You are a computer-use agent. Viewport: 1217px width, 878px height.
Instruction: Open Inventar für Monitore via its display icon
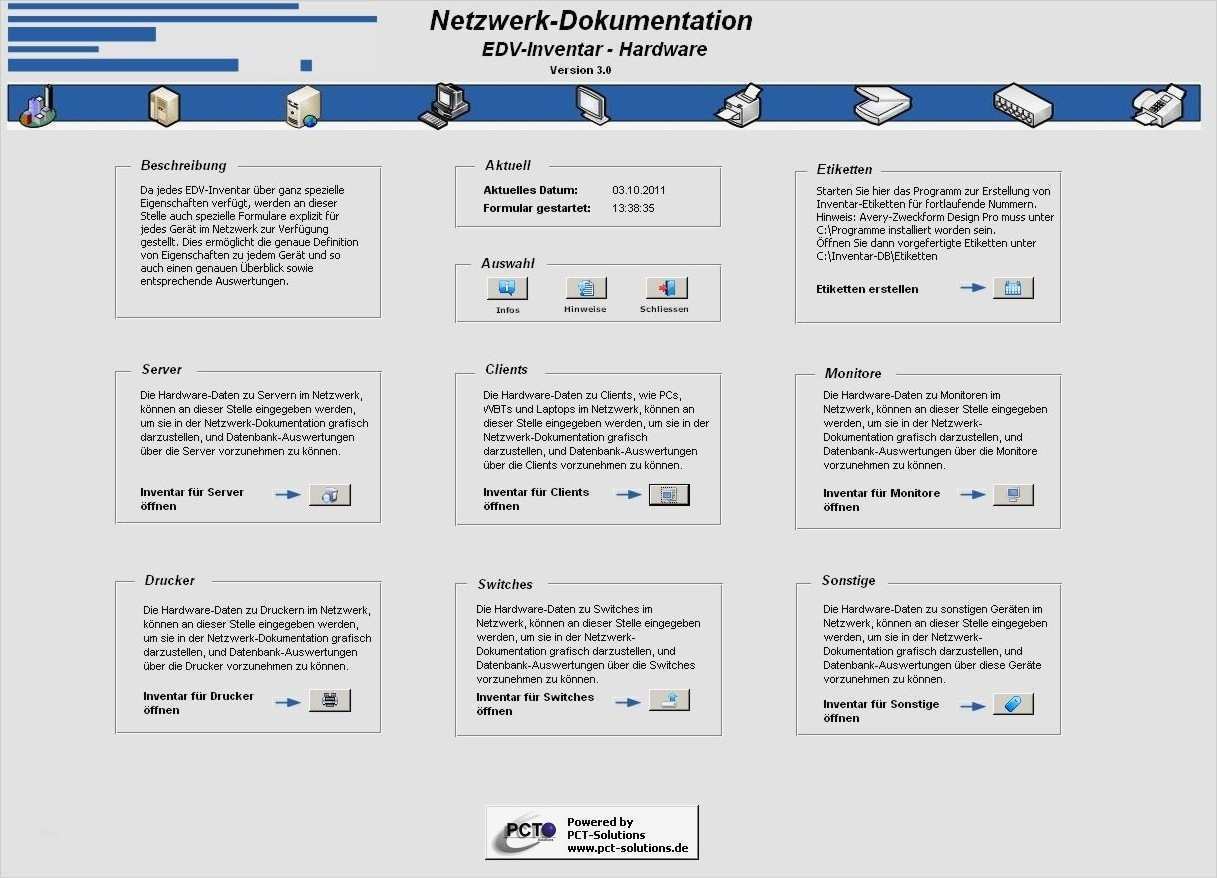[1013, 494]
